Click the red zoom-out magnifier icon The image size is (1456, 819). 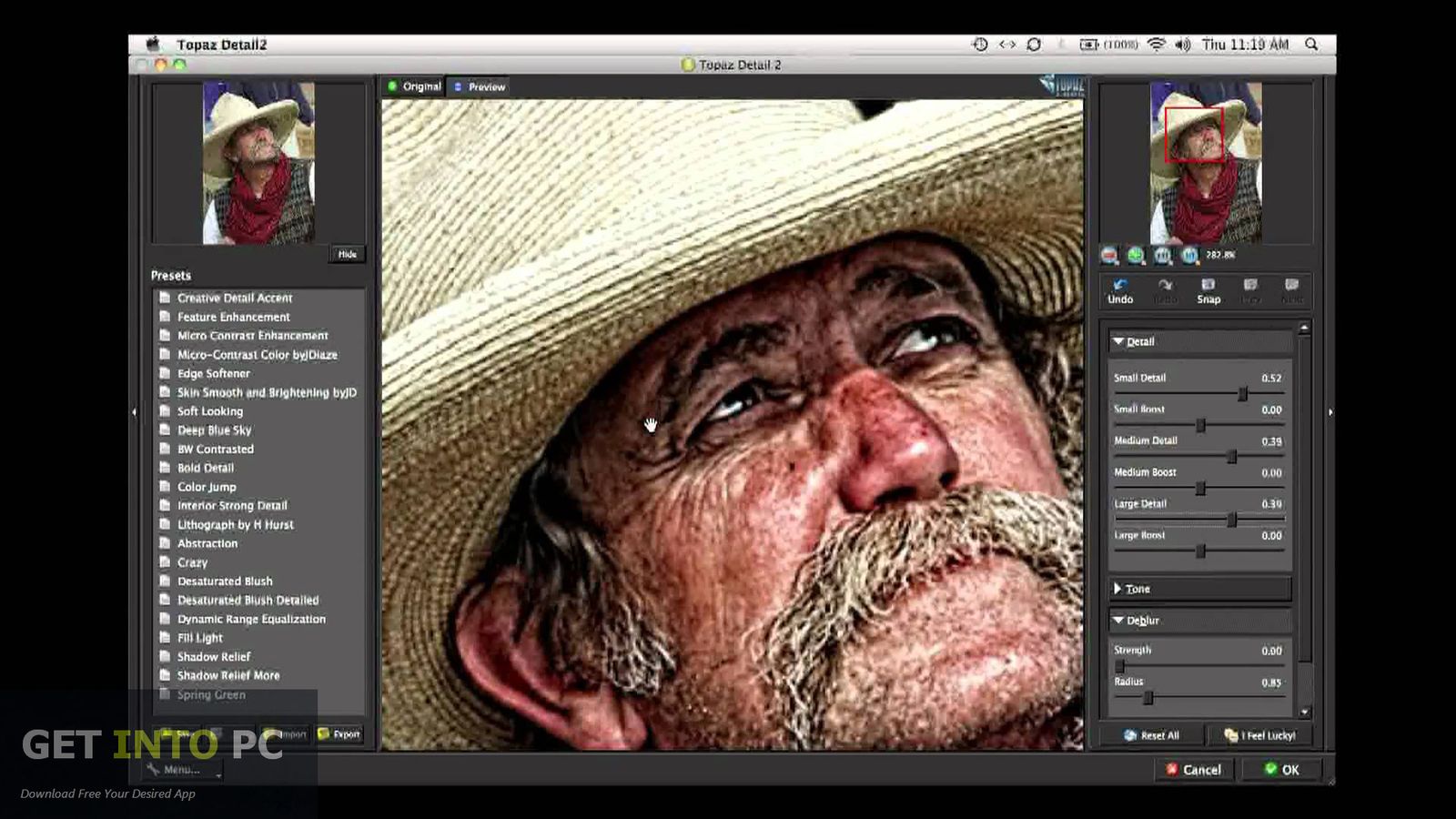coord(1109,256)
